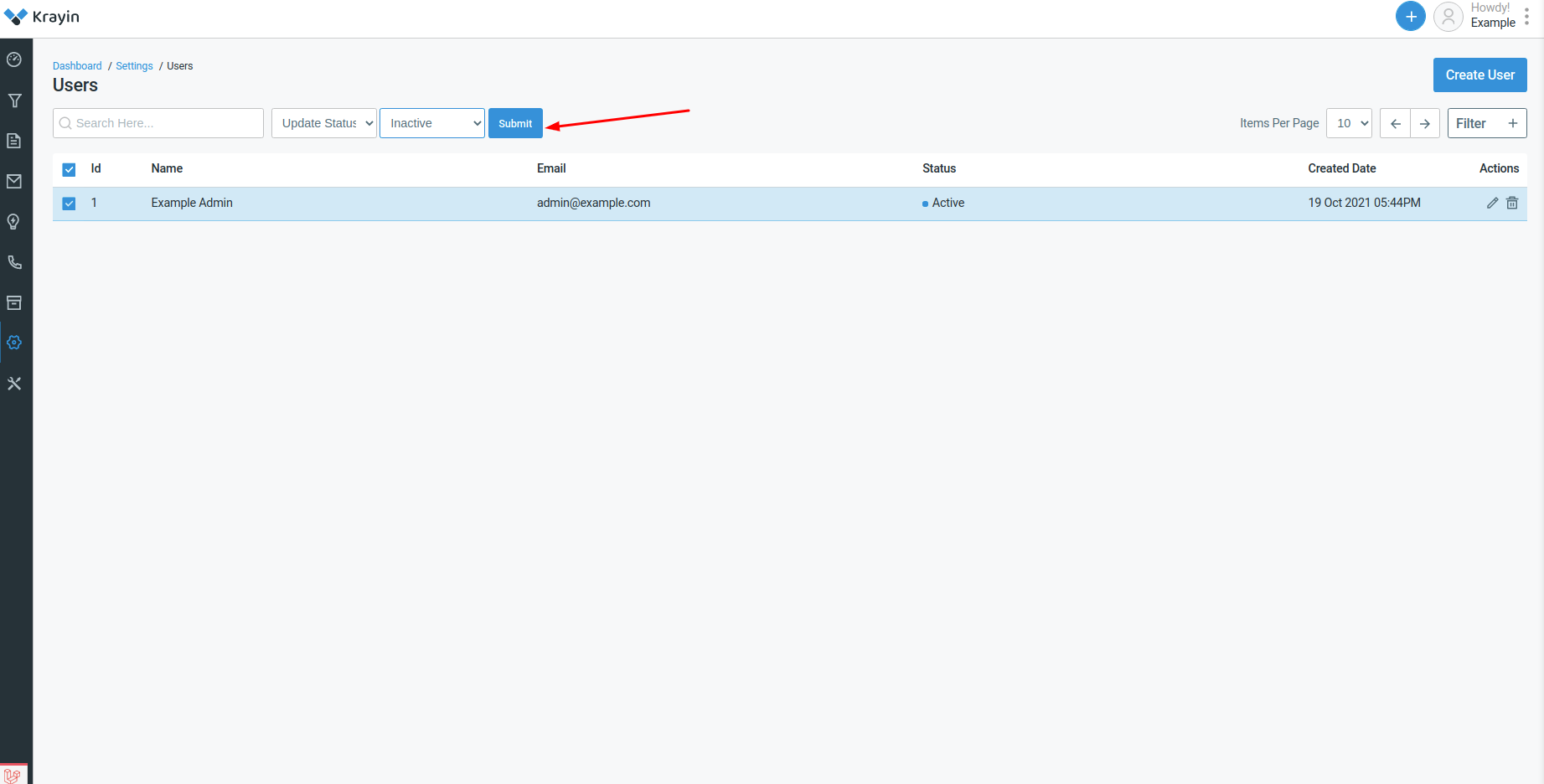Open the profile menu with three dots
Image resolution: width=1544 pixels, height=784 pixels.
(1526, 16)
